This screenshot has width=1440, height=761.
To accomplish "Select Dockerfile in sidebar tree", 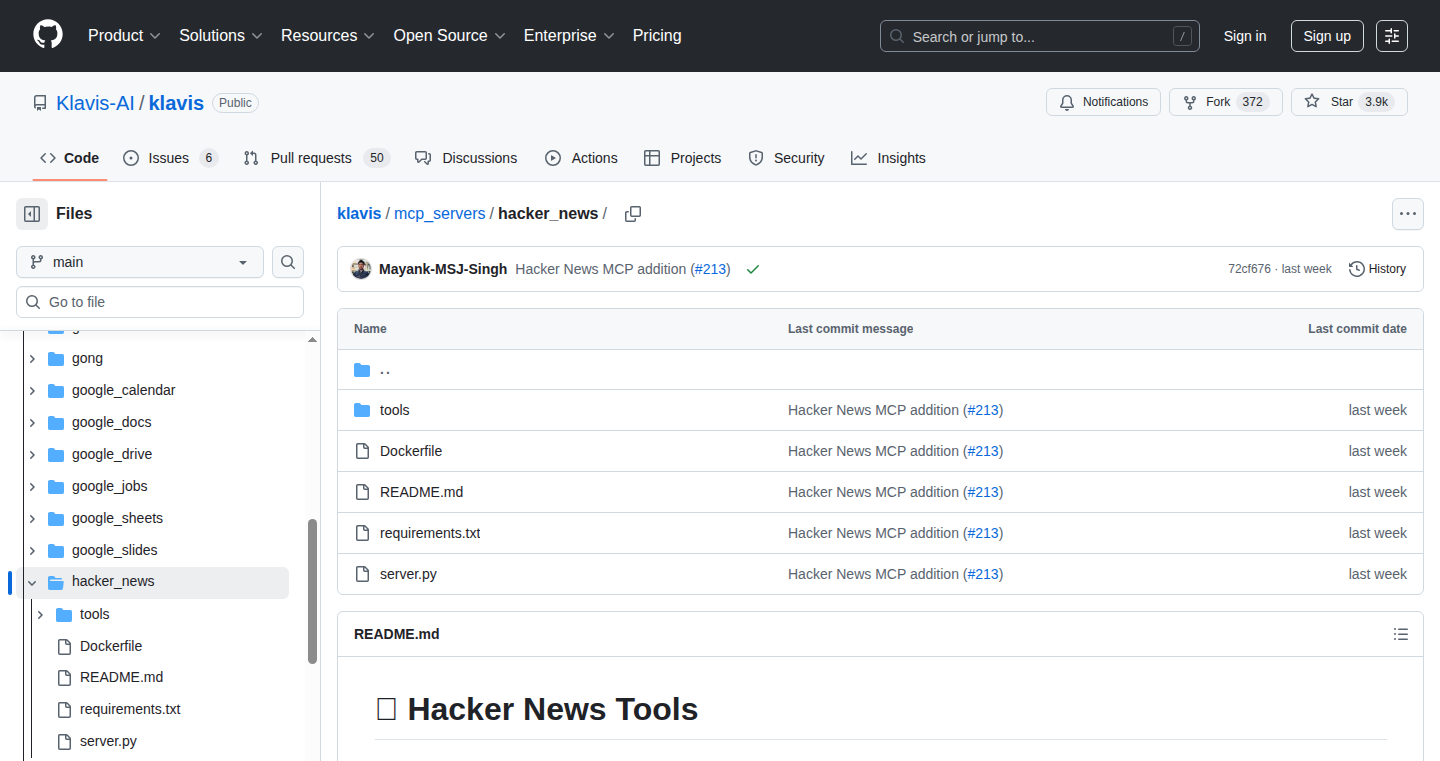I will pyautogui.click(x=111, y=646).
